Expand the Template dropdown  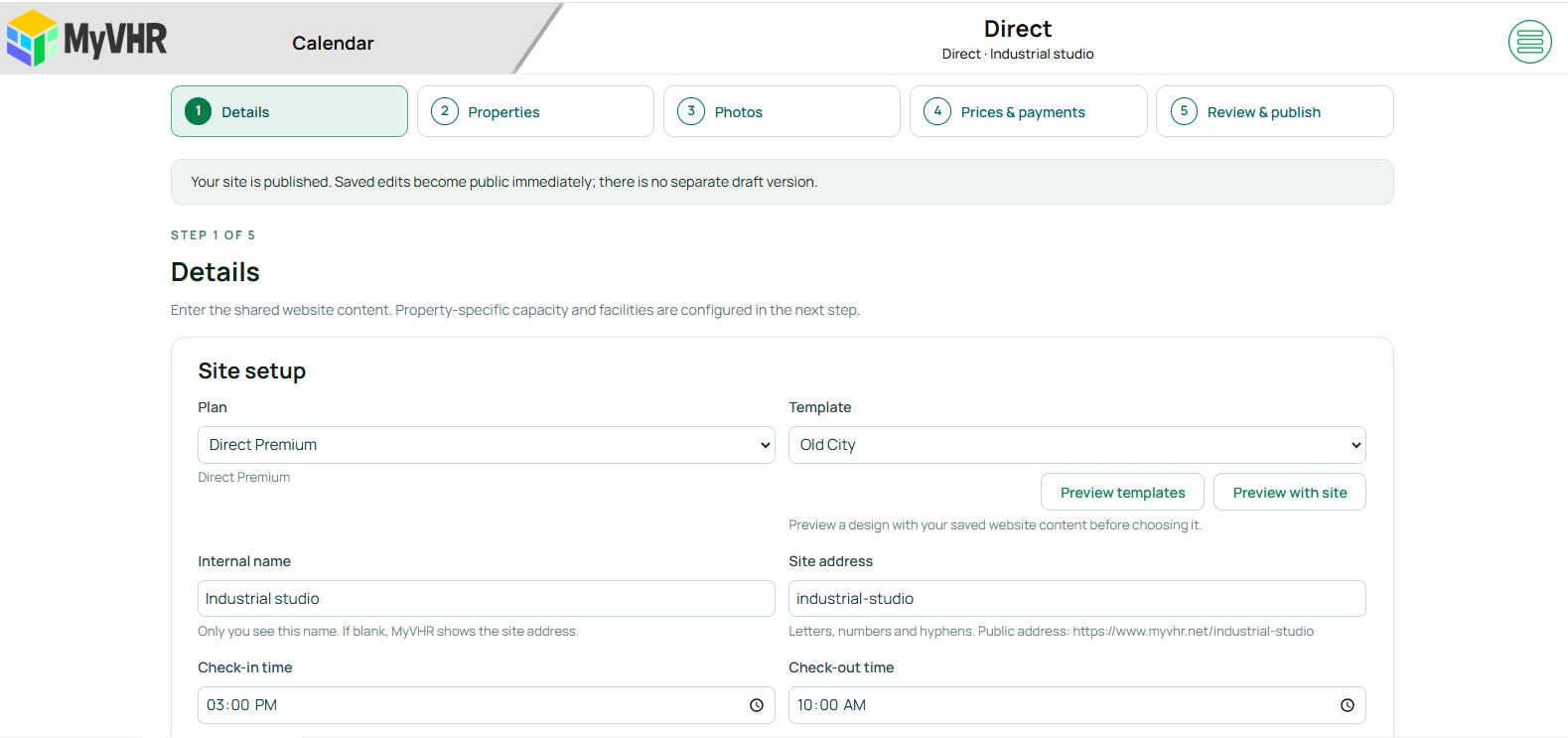(x=1077, y=445)
